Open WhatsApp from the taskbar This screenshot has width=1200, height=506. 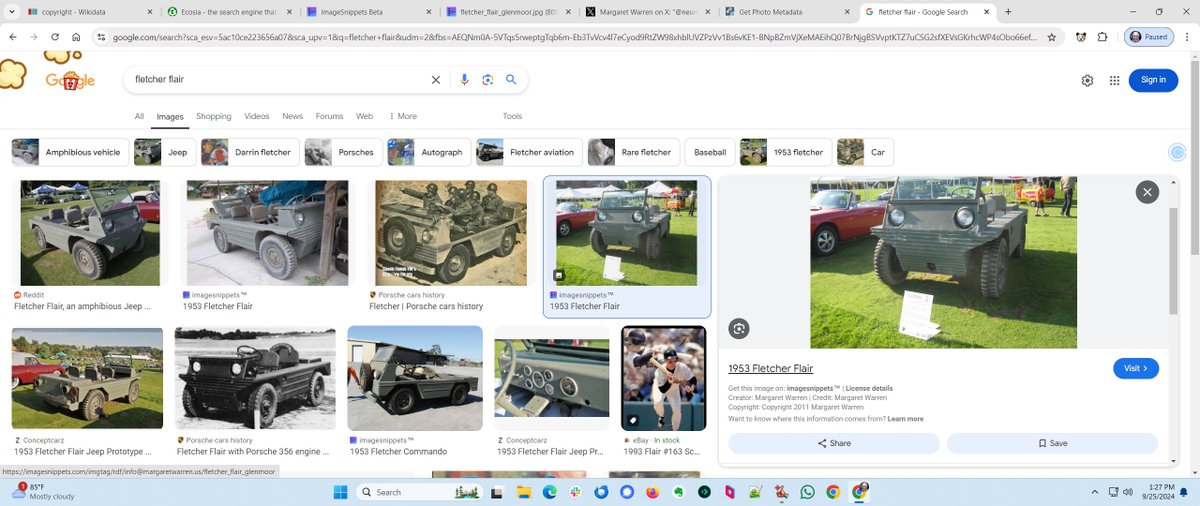click(x=807, y=492)
